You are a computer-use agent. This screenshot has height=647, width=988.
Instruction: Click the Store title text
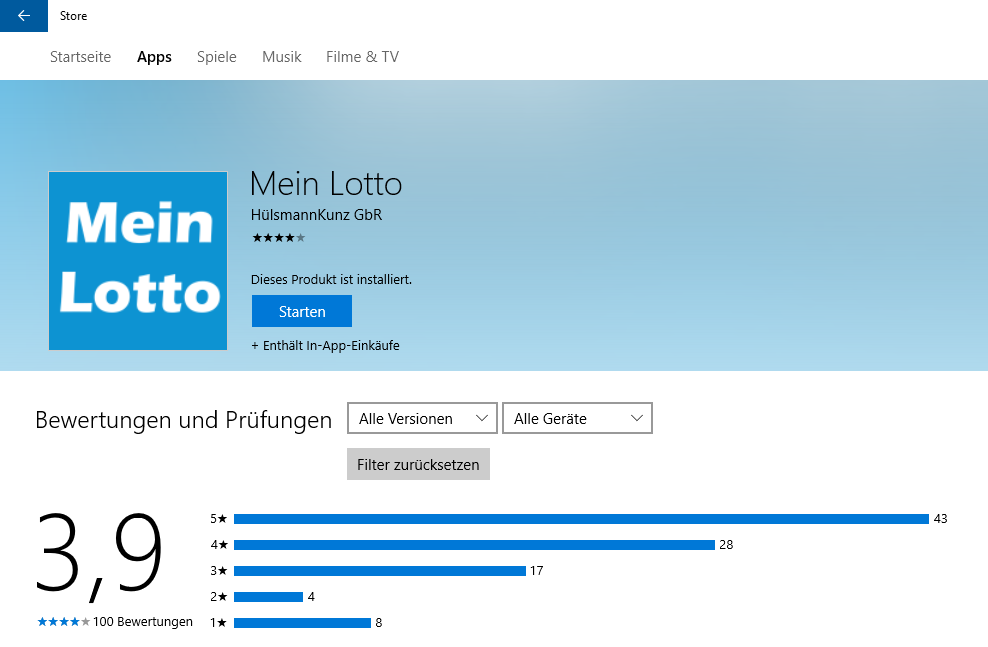click(x=73, y=16)
